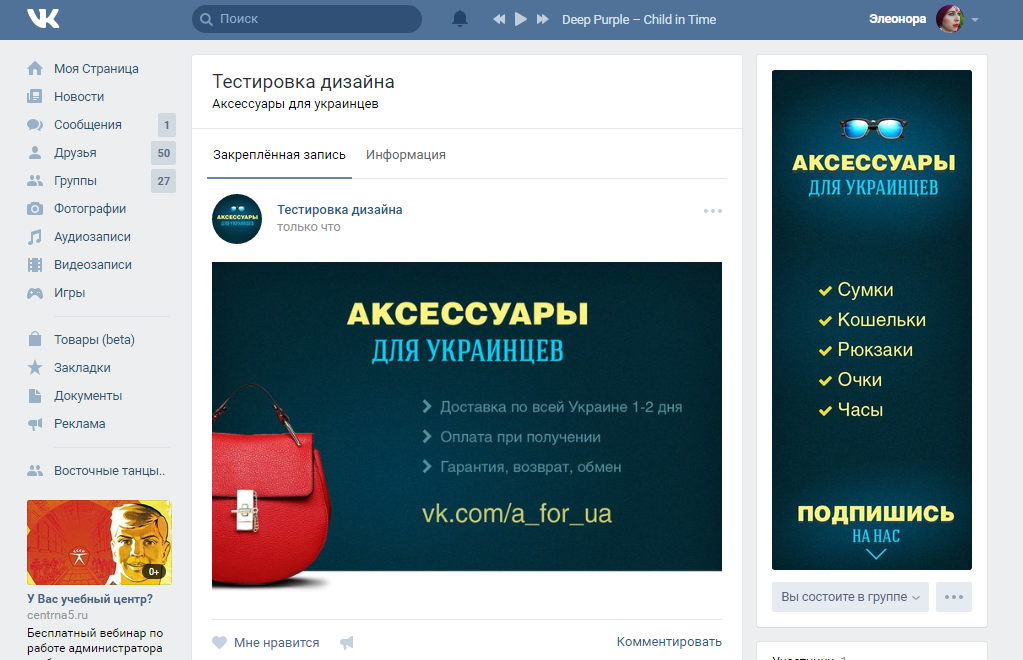Click the film icon beside Видеозаписи
Screen dimensions: 1023x660
click(x=35, y=265)
